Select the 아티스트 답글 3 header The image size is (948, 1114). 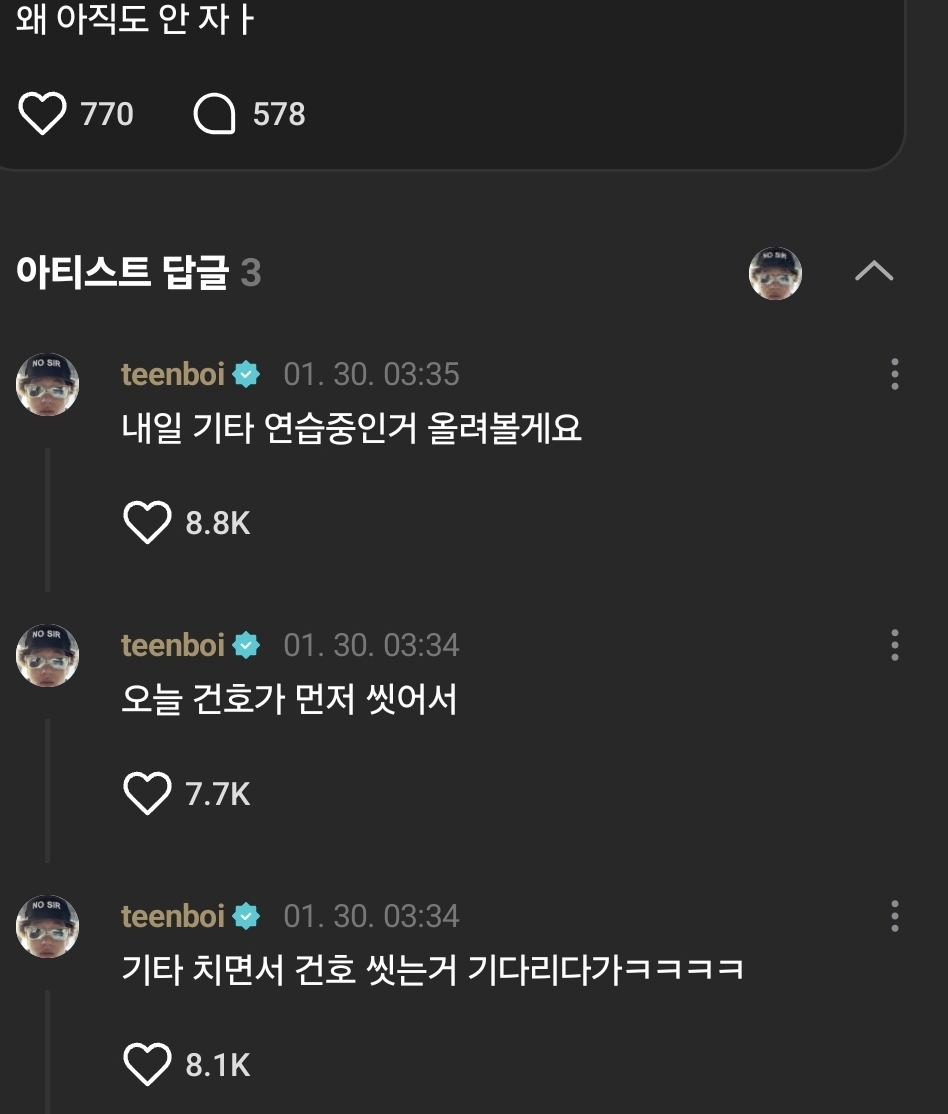coord(139,272)
